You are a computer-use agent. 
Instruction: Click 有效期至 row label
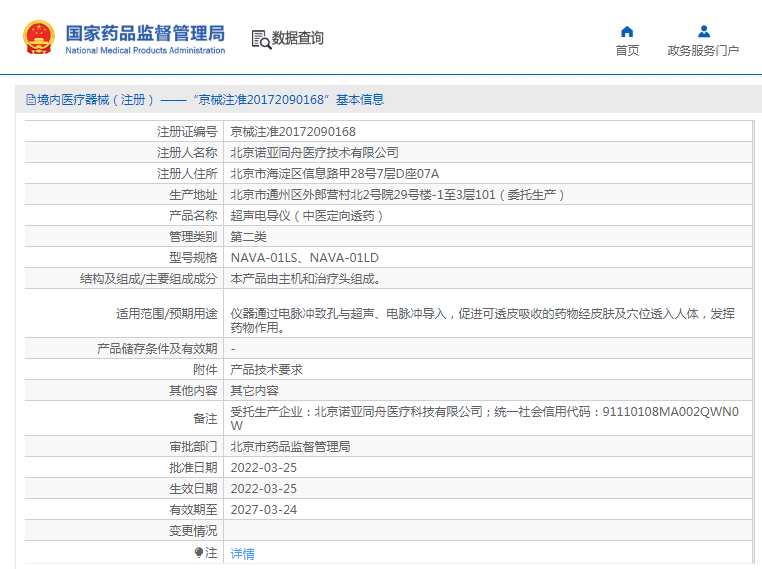(x=193, y=509)
